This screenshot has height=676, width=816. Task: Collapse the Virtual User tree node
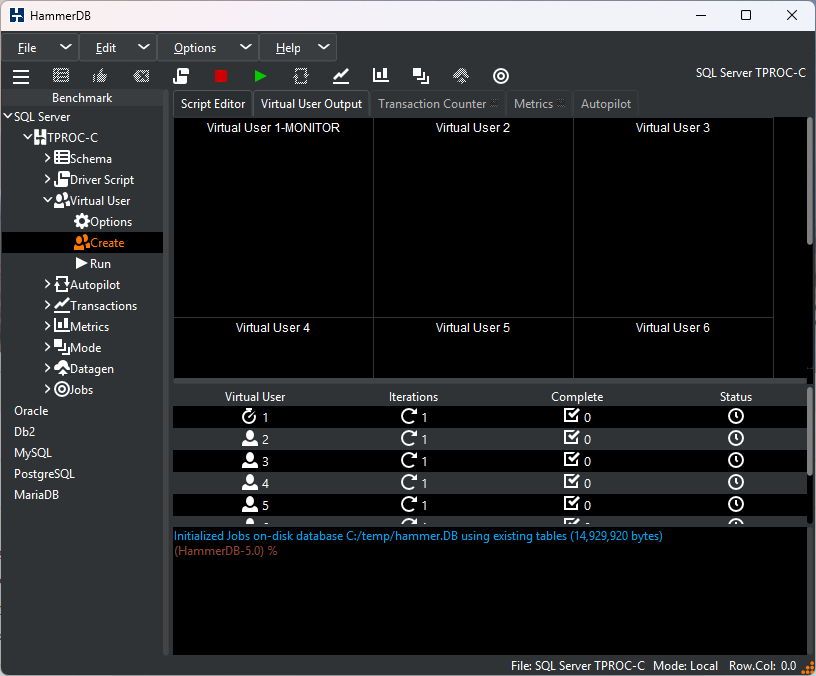47,200
